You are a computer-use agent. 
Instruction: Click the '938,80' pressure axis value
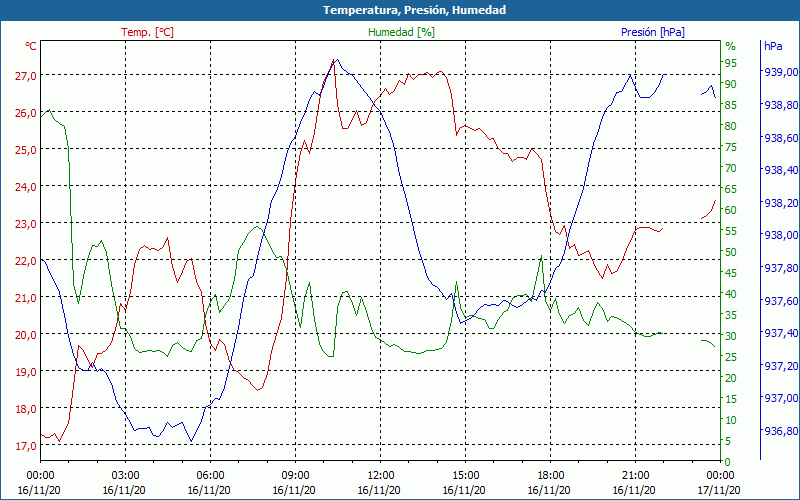(x=780, y=105)
